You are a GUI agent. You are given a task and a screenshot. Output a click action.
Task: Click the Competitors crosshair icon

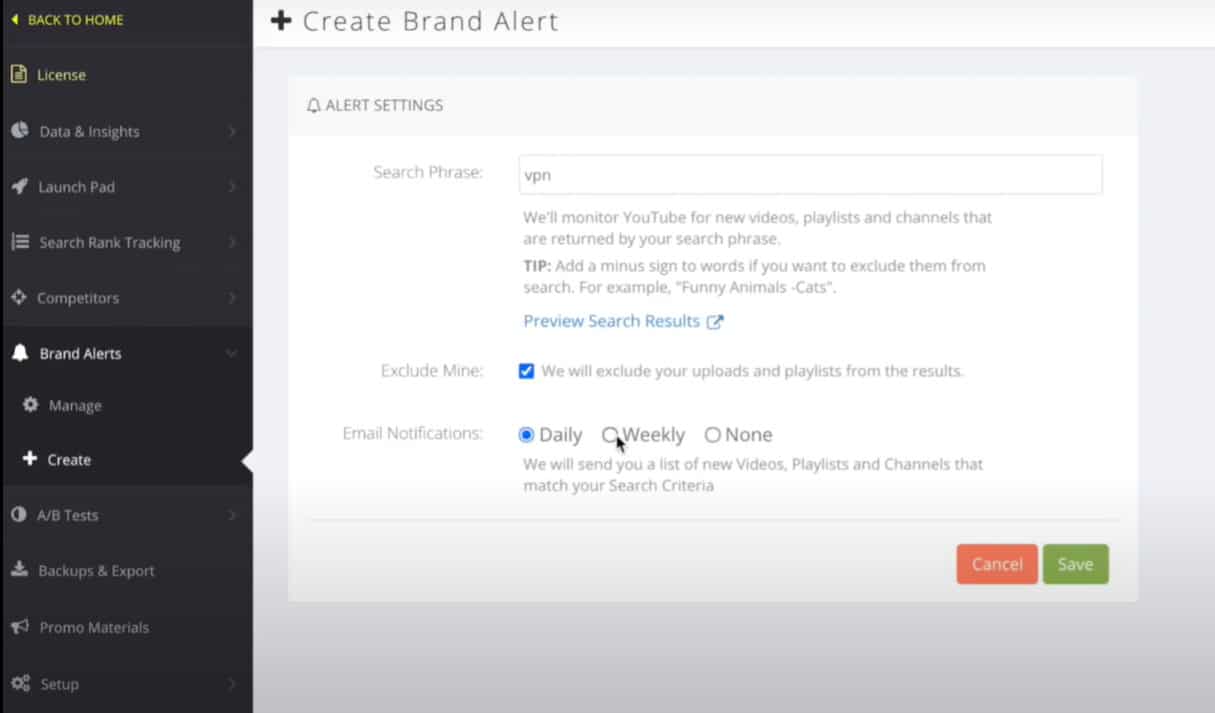[x=19, y=298]
